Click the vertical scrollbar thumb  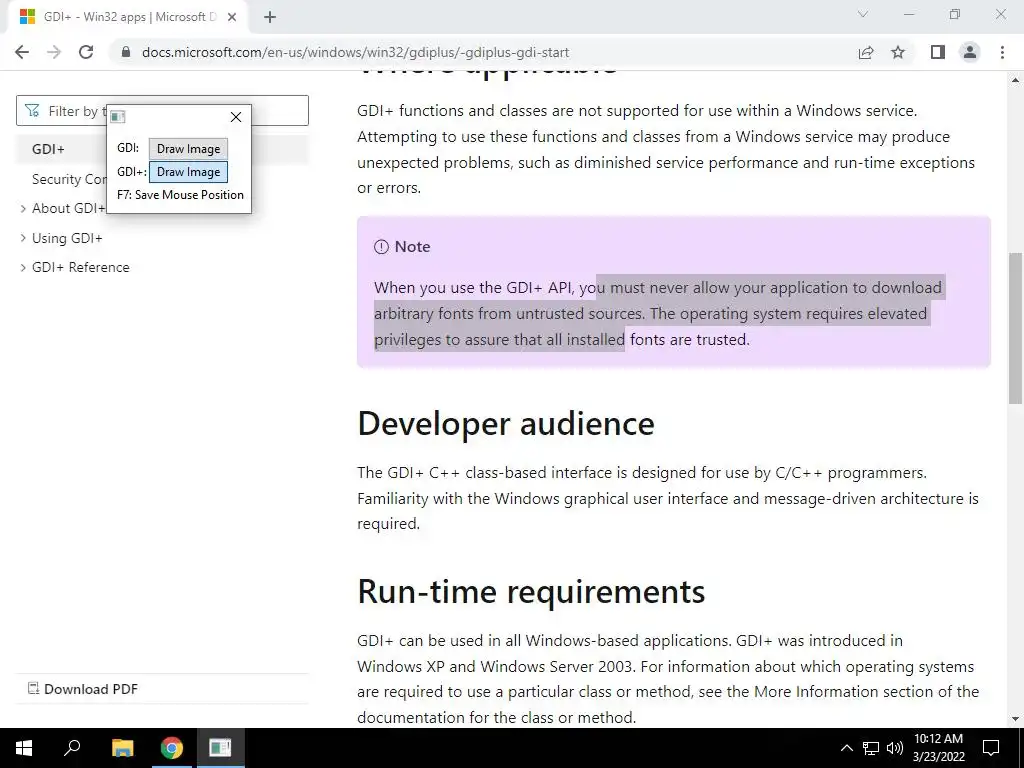1016,328
